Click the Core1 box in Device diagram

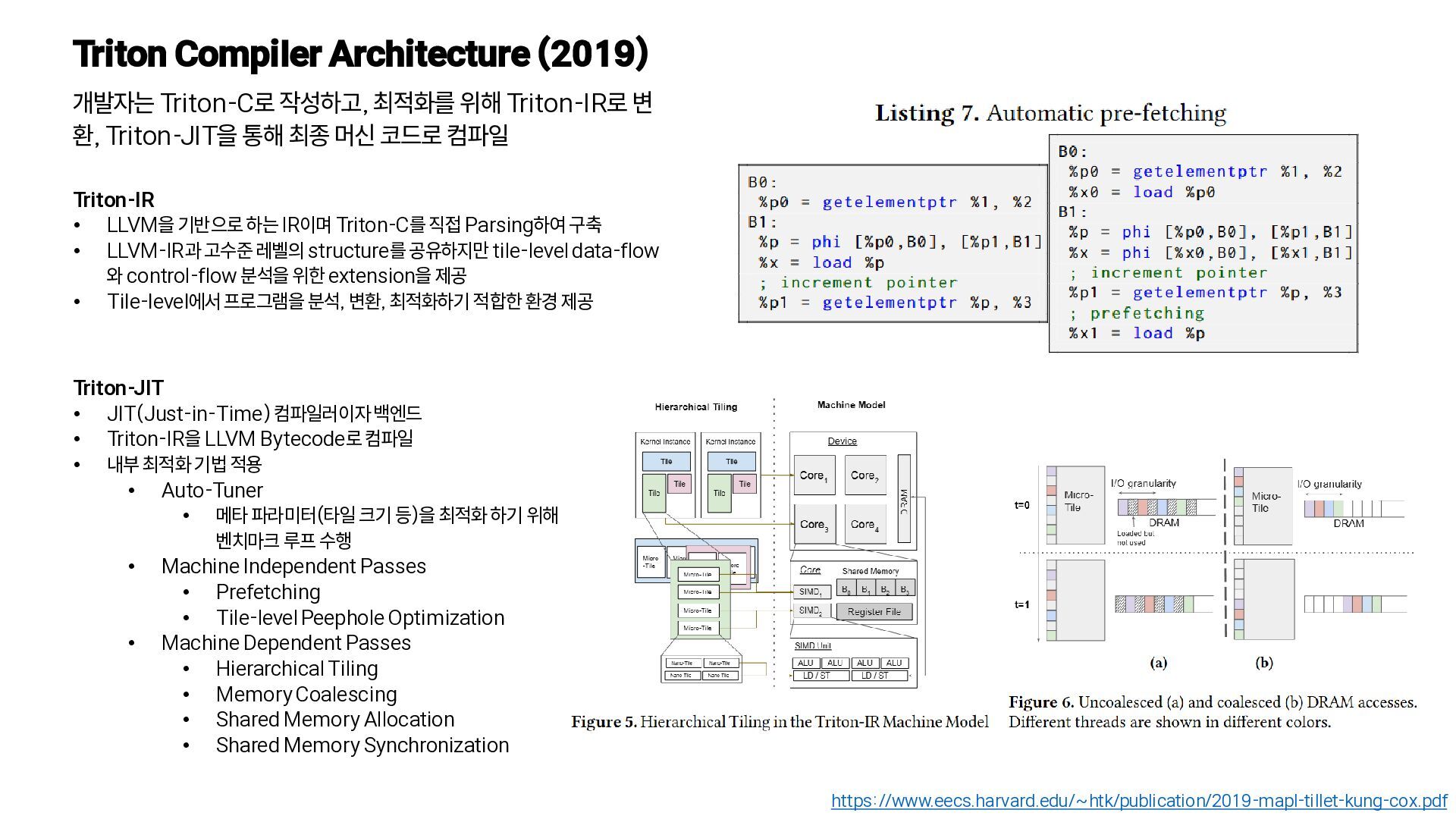(x=814, y=475)
